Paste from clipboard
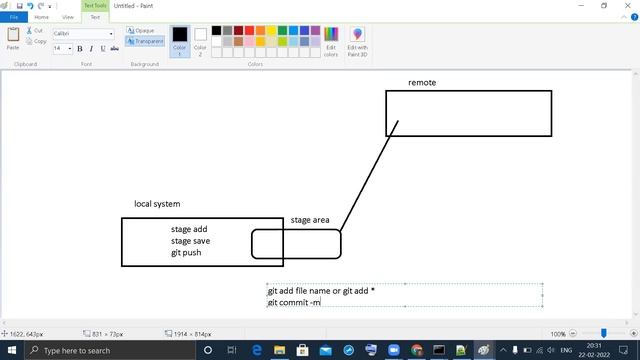The height and width of the screenshot is (360, 640). [13, 39]
